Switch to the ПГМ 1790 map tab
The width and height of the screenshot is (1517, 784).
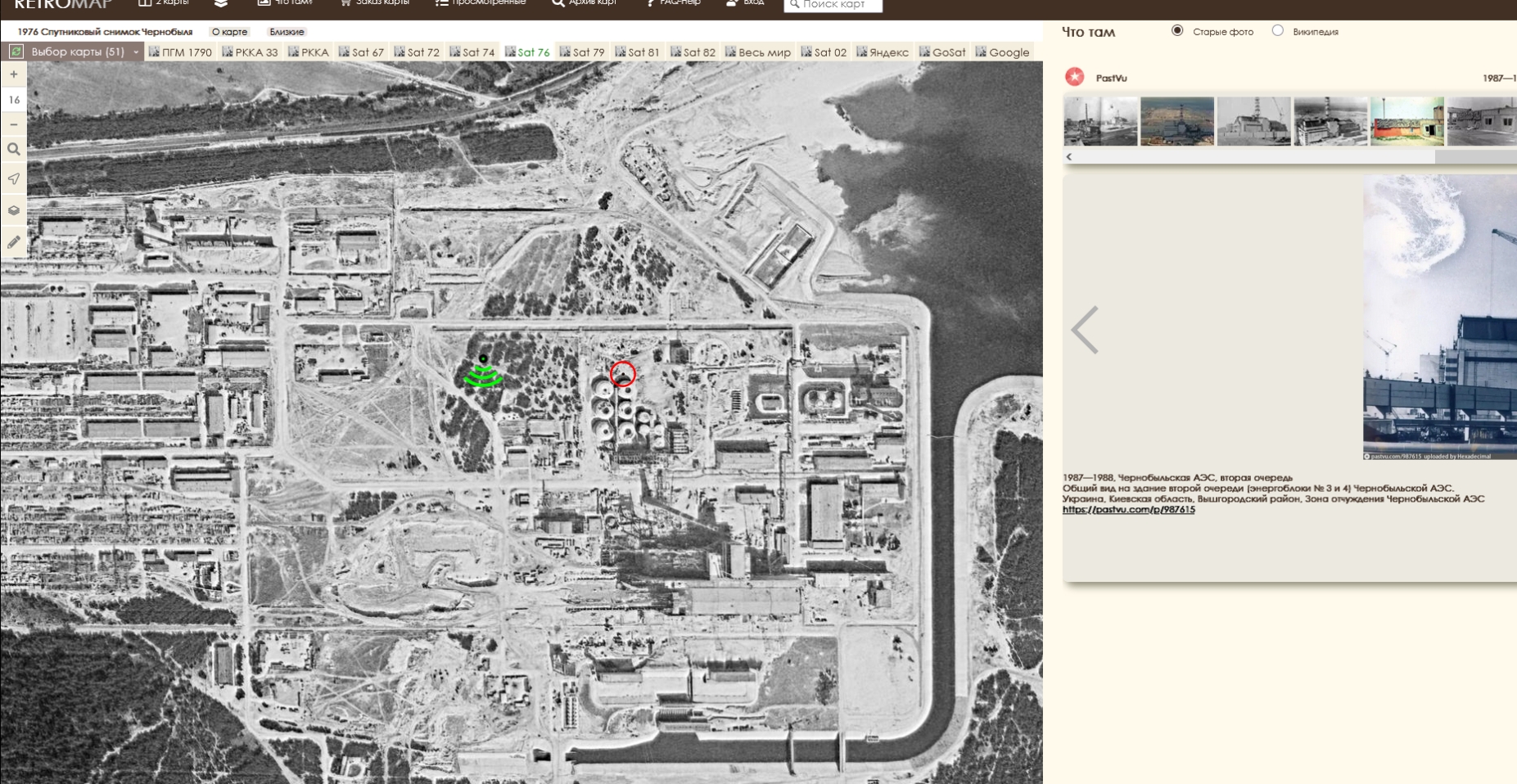click(180, 52)
